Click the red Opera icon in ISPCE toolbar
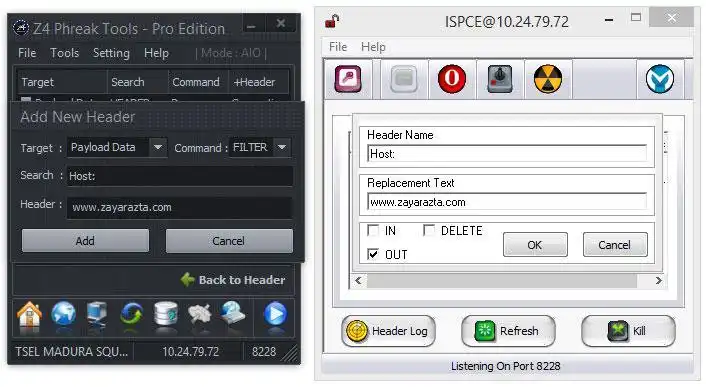 (x=452, y=79)
